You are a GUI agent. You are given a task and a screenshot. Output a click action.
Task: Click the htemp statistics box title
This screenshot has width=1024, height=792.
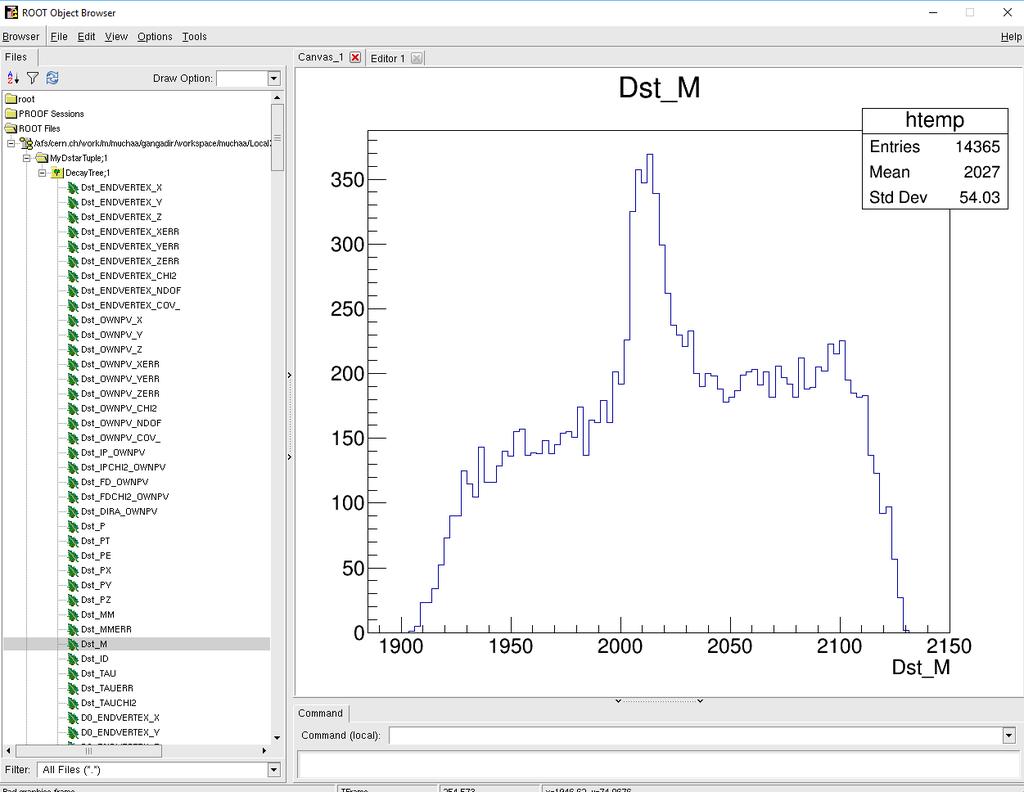point(935,120)
